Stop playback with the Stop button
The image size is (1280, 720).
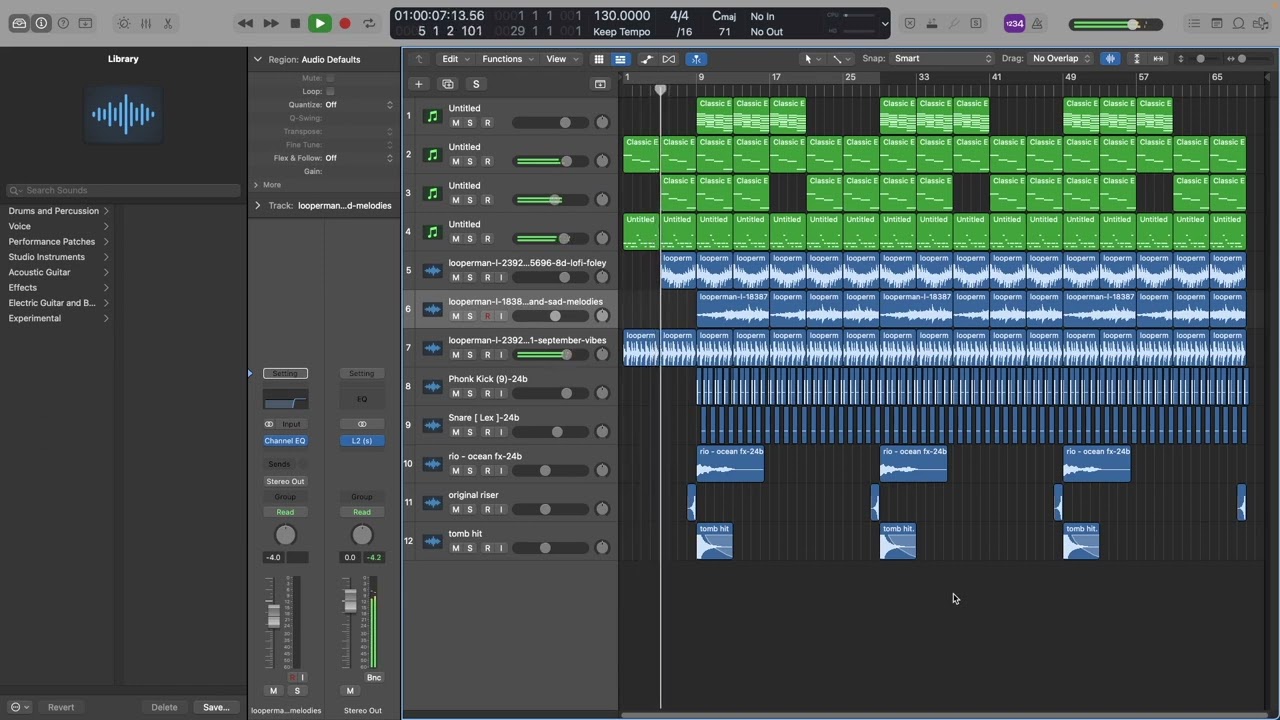(295, 23)
